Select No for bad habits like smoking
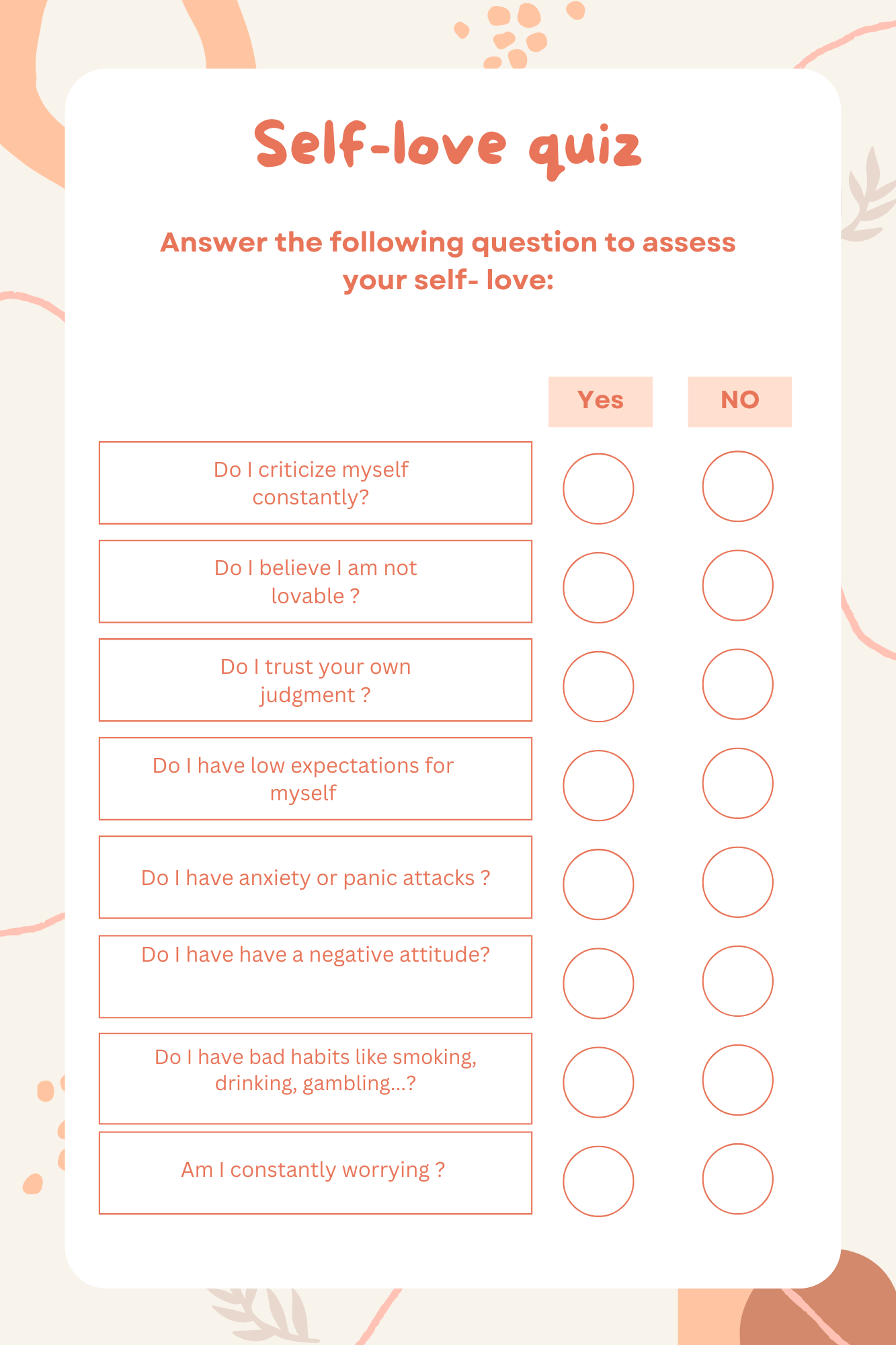This screenshot has height=1345, width=896. (x=737, y=1079)
